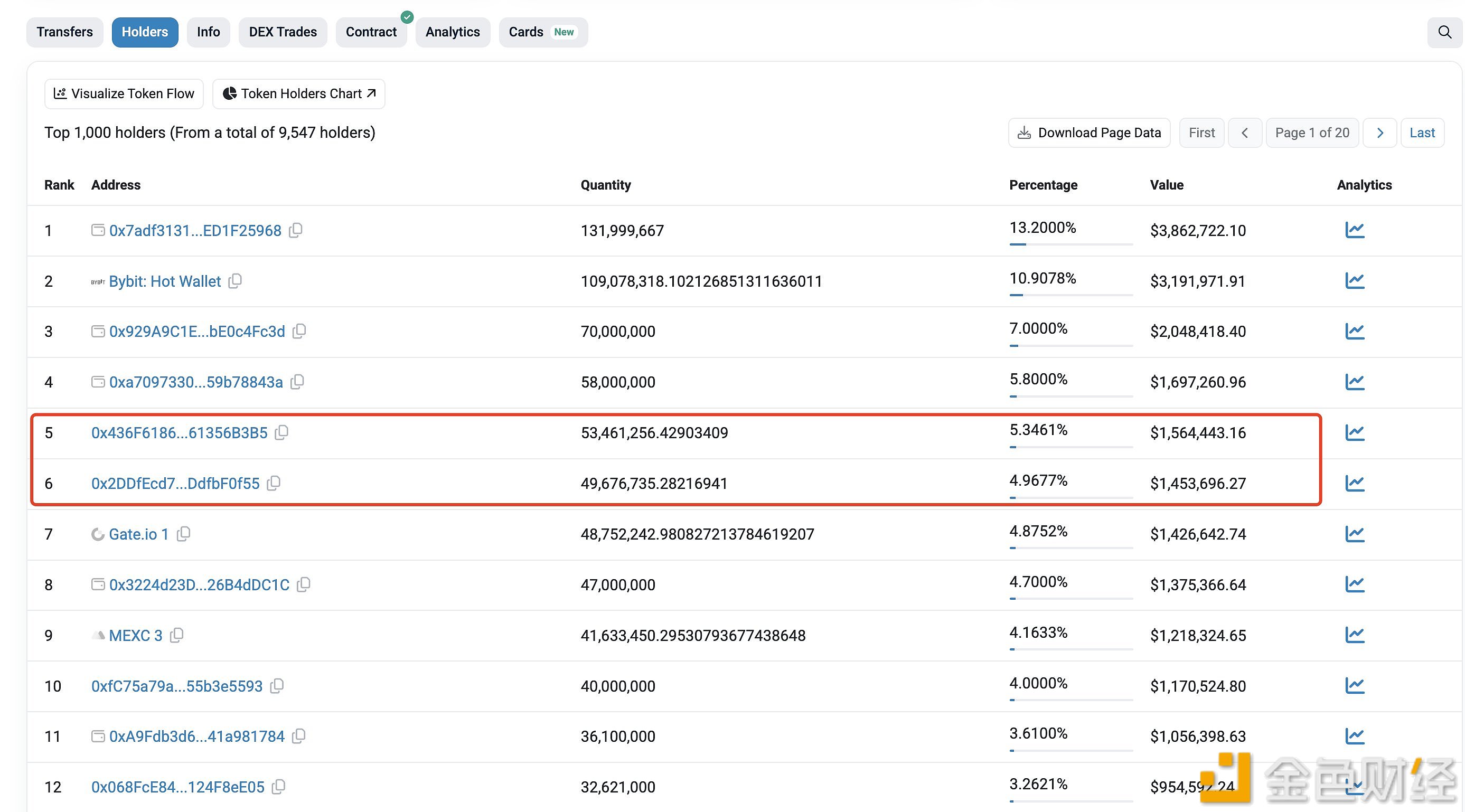This screenshot has width=1465, height=812.
Task: Click the search magnifier icon
Action: (x=1444, y=32)
